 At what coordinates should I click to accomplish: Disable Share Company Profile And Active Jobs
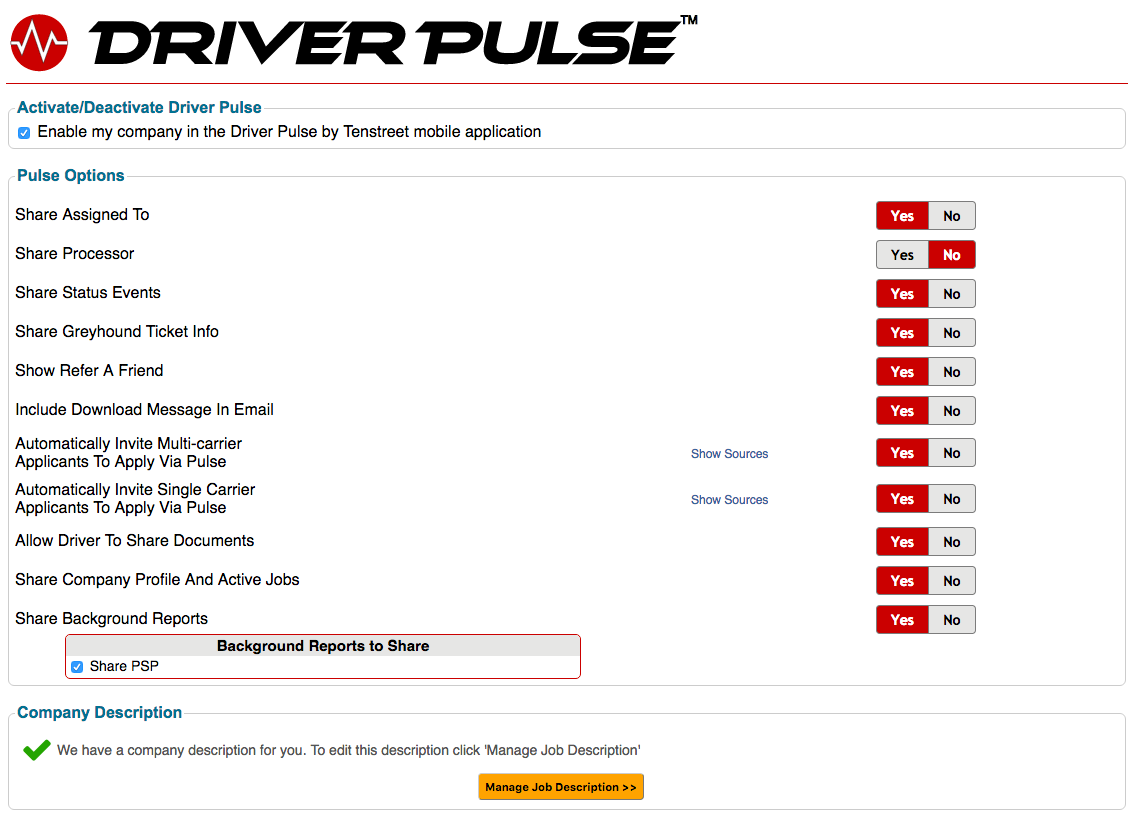951,581
